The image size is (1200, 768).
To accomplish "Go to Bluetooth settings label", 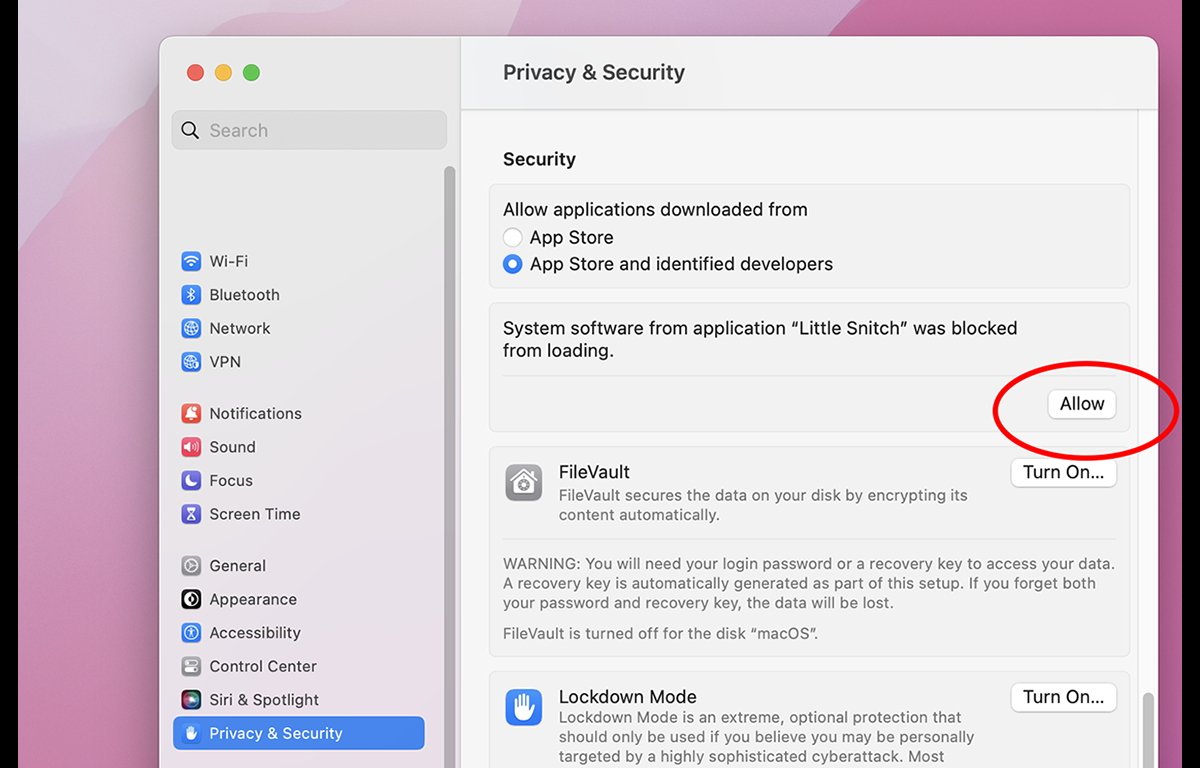I will coord(245,295).
